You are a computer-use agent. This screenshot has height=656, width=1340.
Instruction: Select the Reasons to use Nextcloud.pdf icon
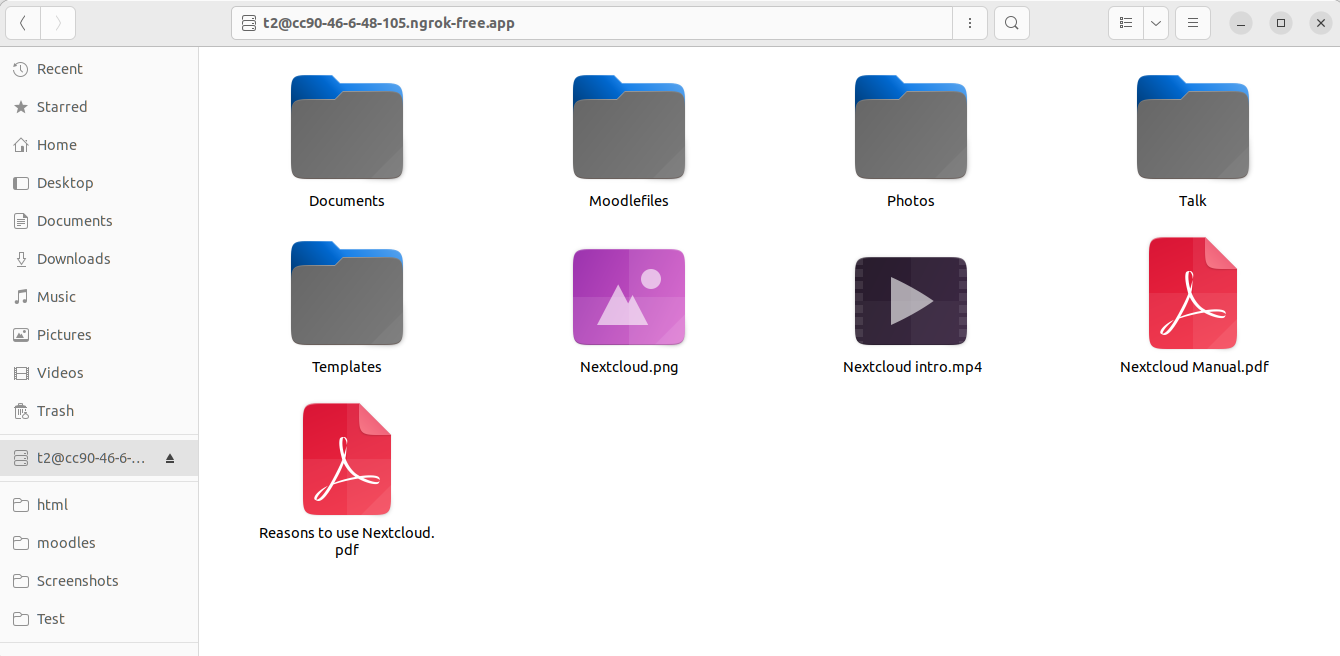pos(347,459)
